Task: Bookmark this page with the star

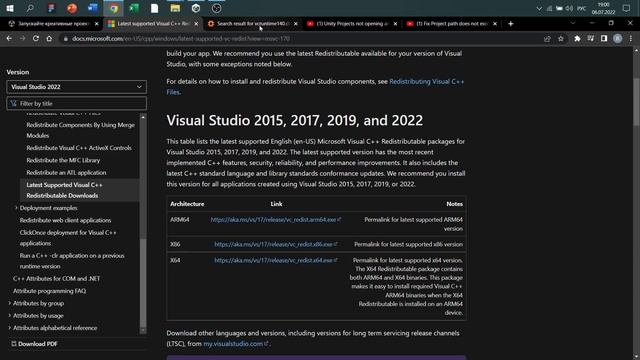Action: tap(561, 39)
